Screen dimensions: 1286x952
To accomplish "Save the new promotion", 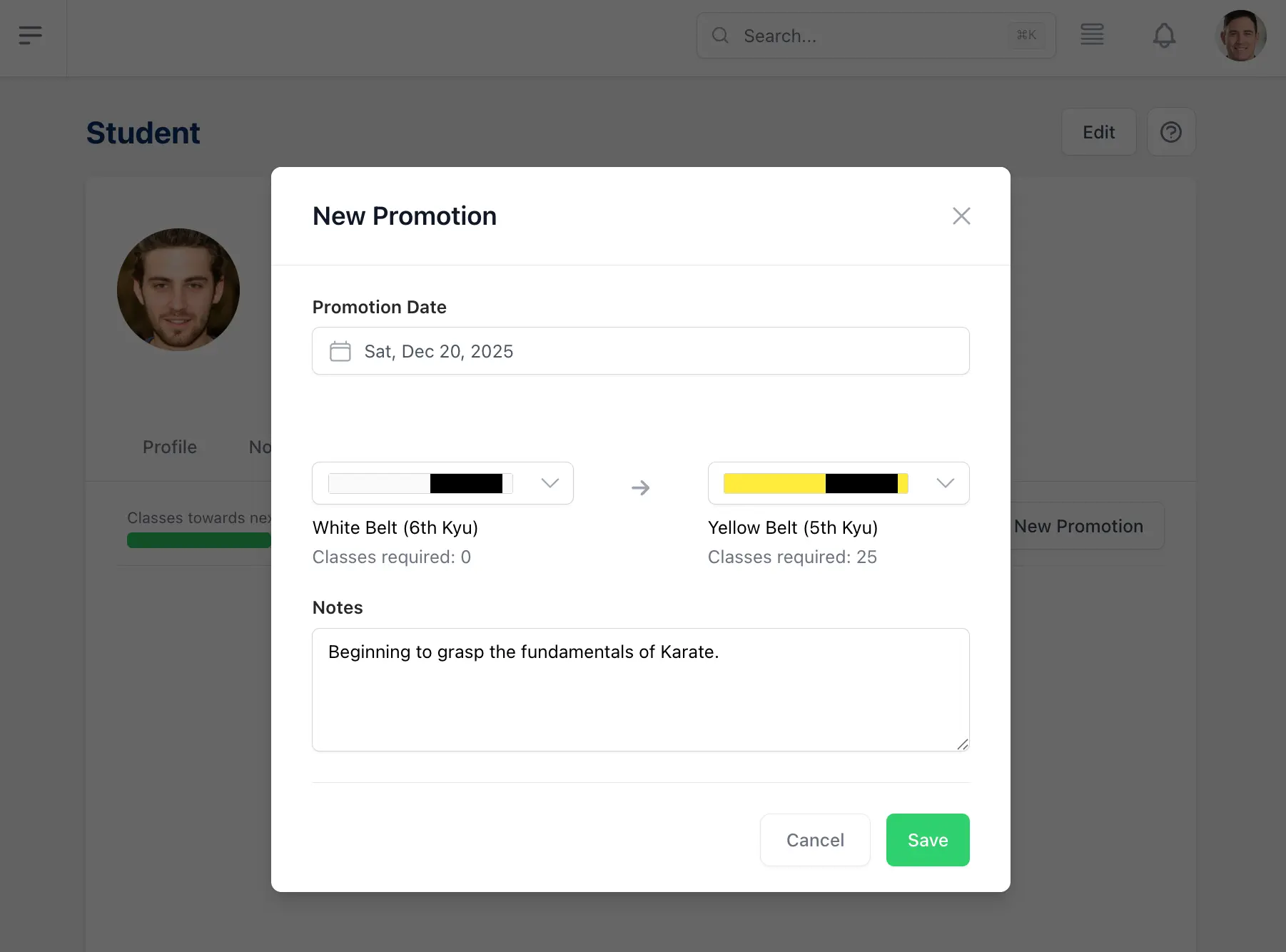I will (927, 840).
